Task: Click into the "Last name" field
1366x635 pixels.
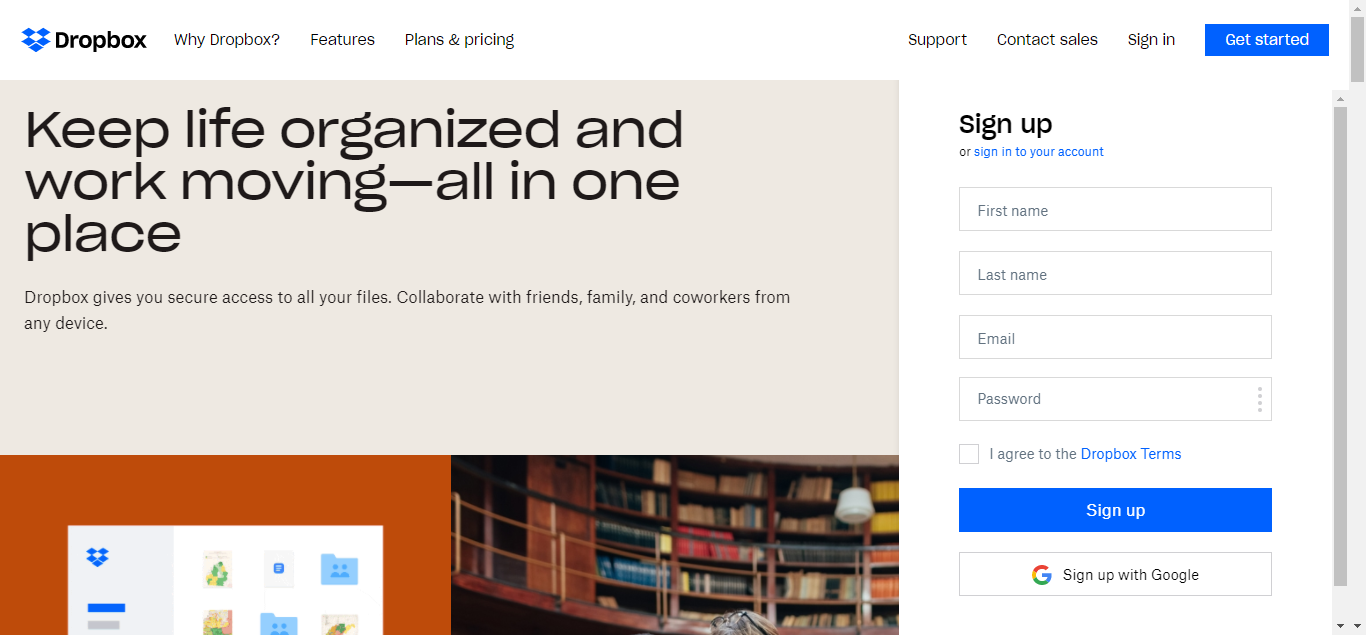Action: (x=1115, y=273)
